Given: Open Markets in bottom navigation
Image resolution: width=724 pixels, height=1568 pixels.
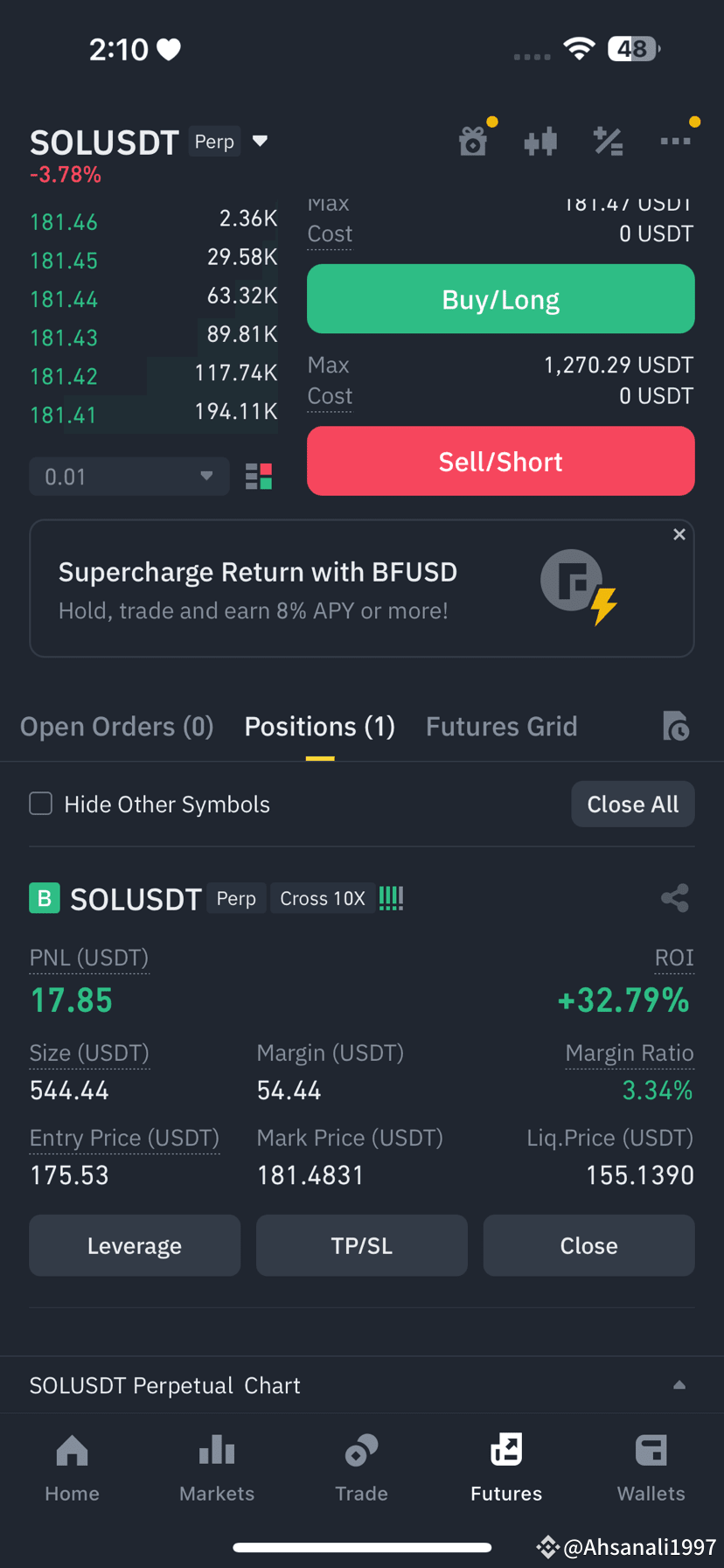Looking at the screenshot, I should click(217, 1467).
